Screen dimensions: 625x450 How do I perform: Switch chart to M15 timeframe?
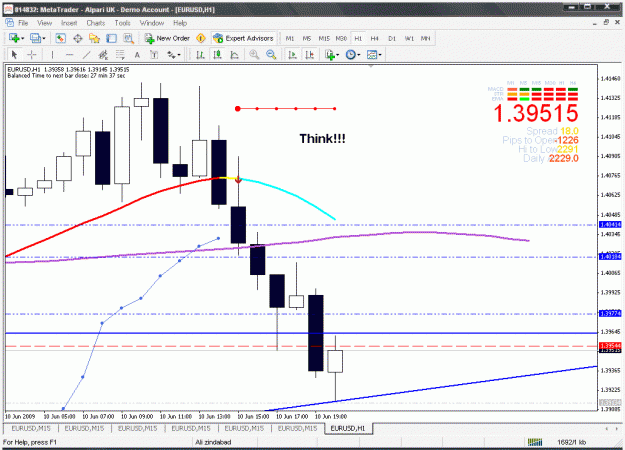pyautogui.click(x=324, y=38)
